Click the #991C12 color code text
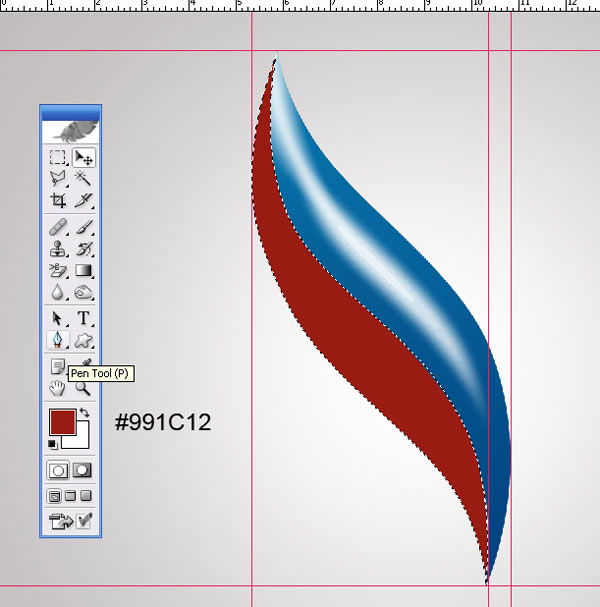The width and height of the screenshot is (600, 607). tap(163, 422)
